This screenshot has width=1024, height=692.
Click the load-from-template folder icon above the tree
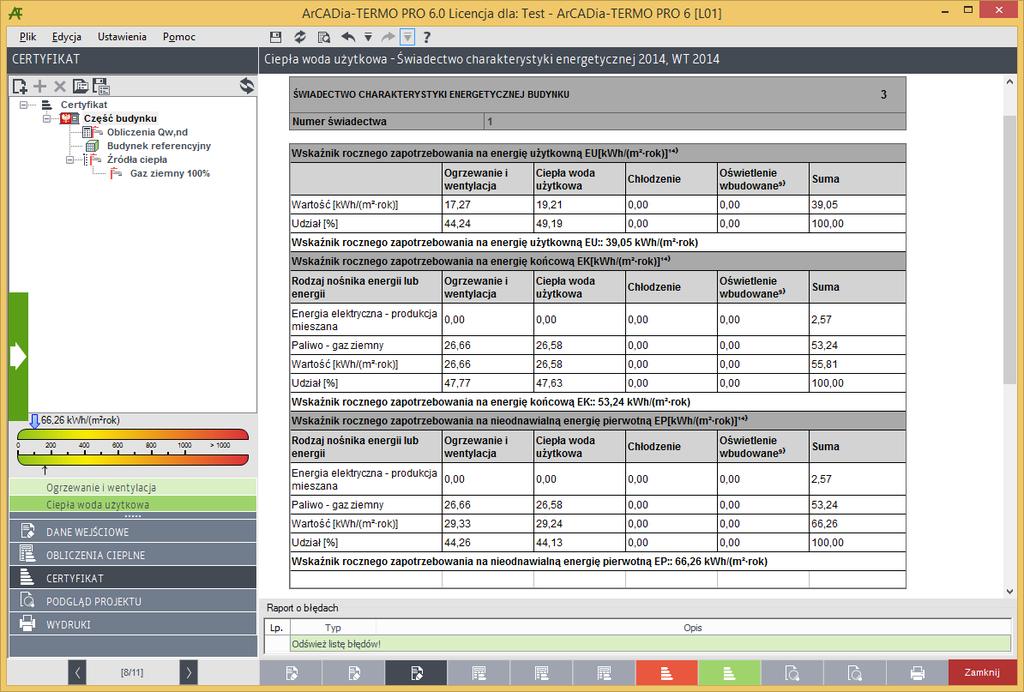tap(80, 86)
